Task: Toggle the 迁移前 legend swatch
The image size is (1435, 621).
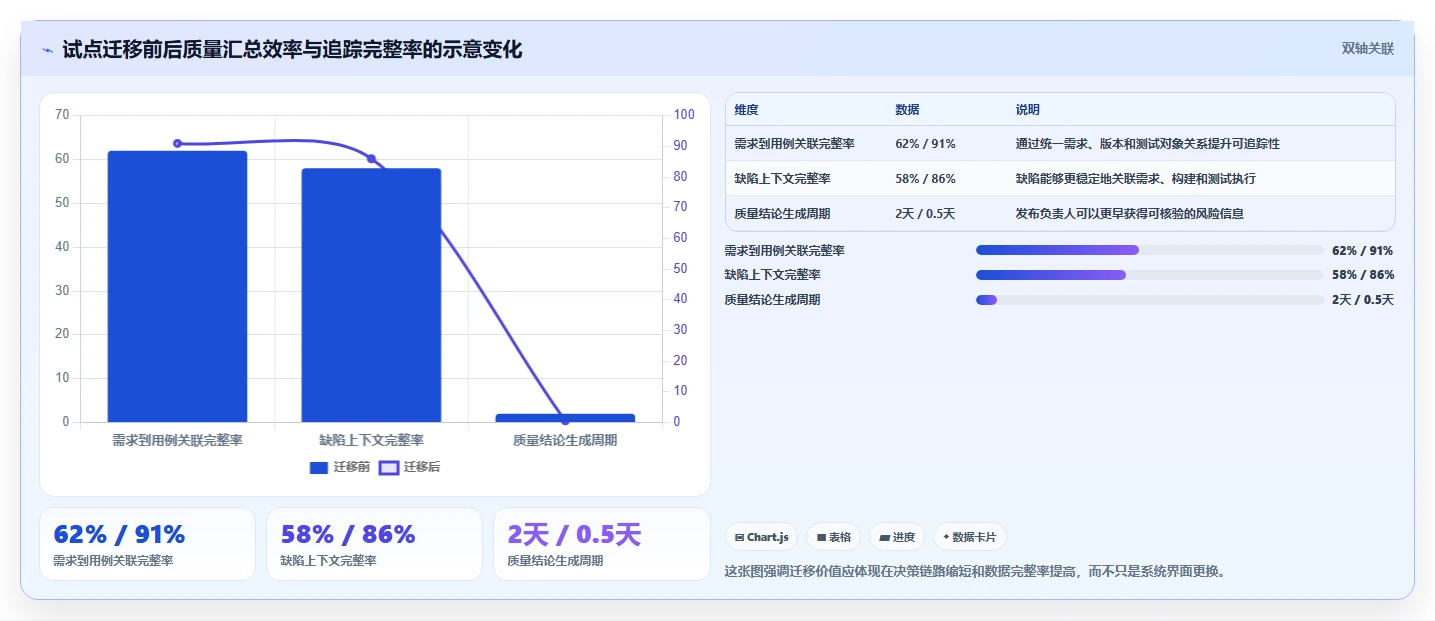Action: tap(319, 467)
